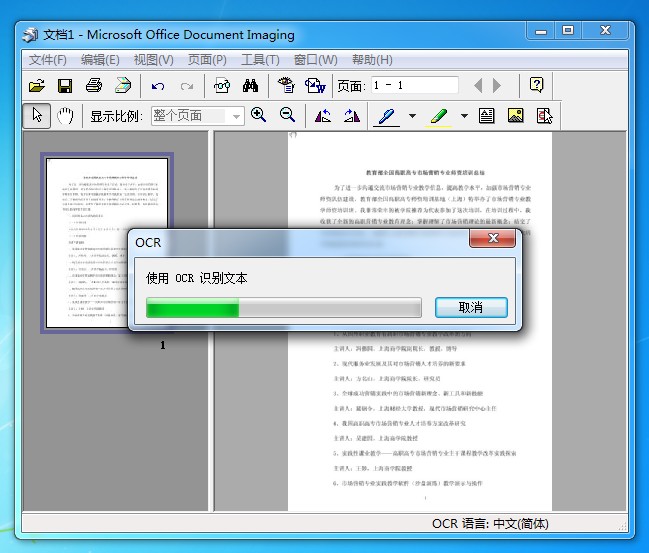Go to next page arrow
Screen dimensions: 649x553
click(497, 86)
